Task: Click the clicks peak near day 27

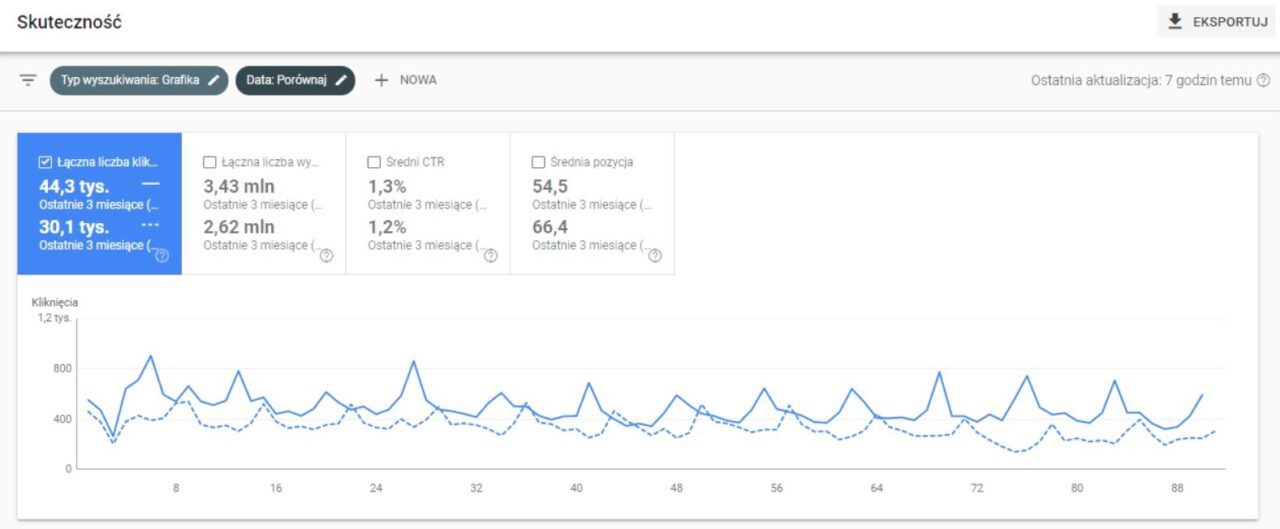Action: pyautogui.click(x=413, y=362)
